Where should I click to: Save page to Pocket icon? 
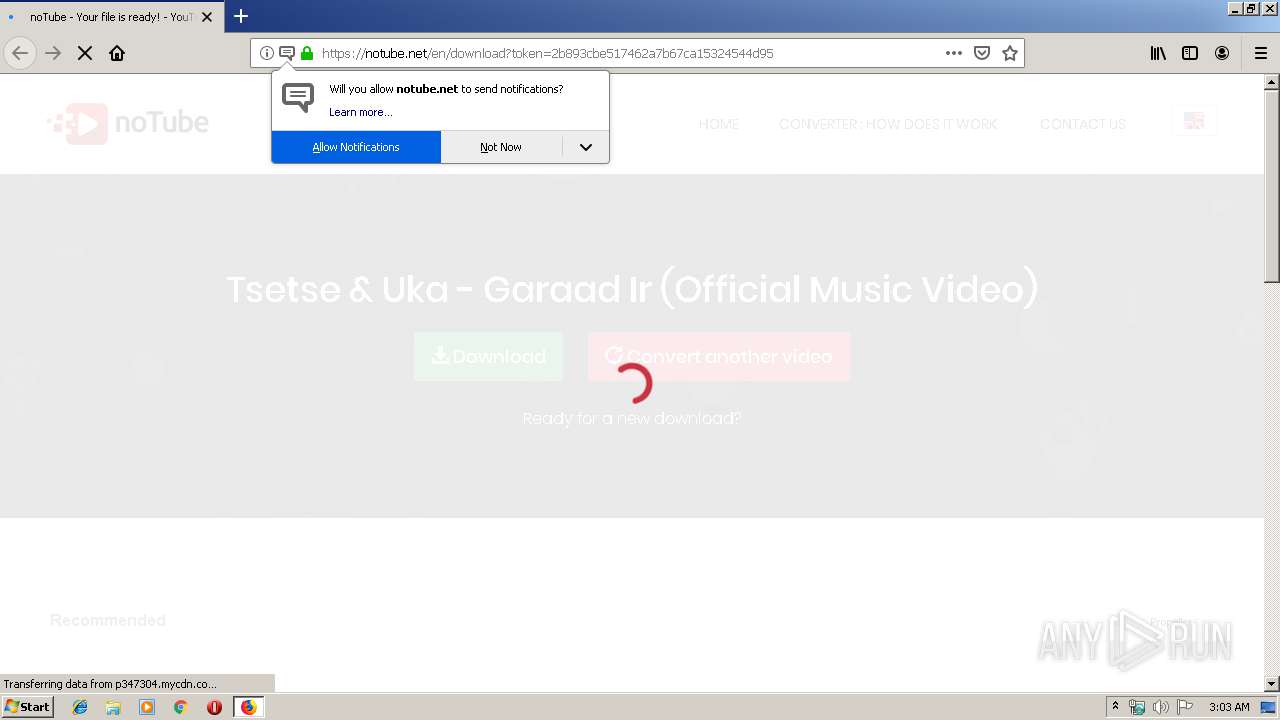pos(982,53)
